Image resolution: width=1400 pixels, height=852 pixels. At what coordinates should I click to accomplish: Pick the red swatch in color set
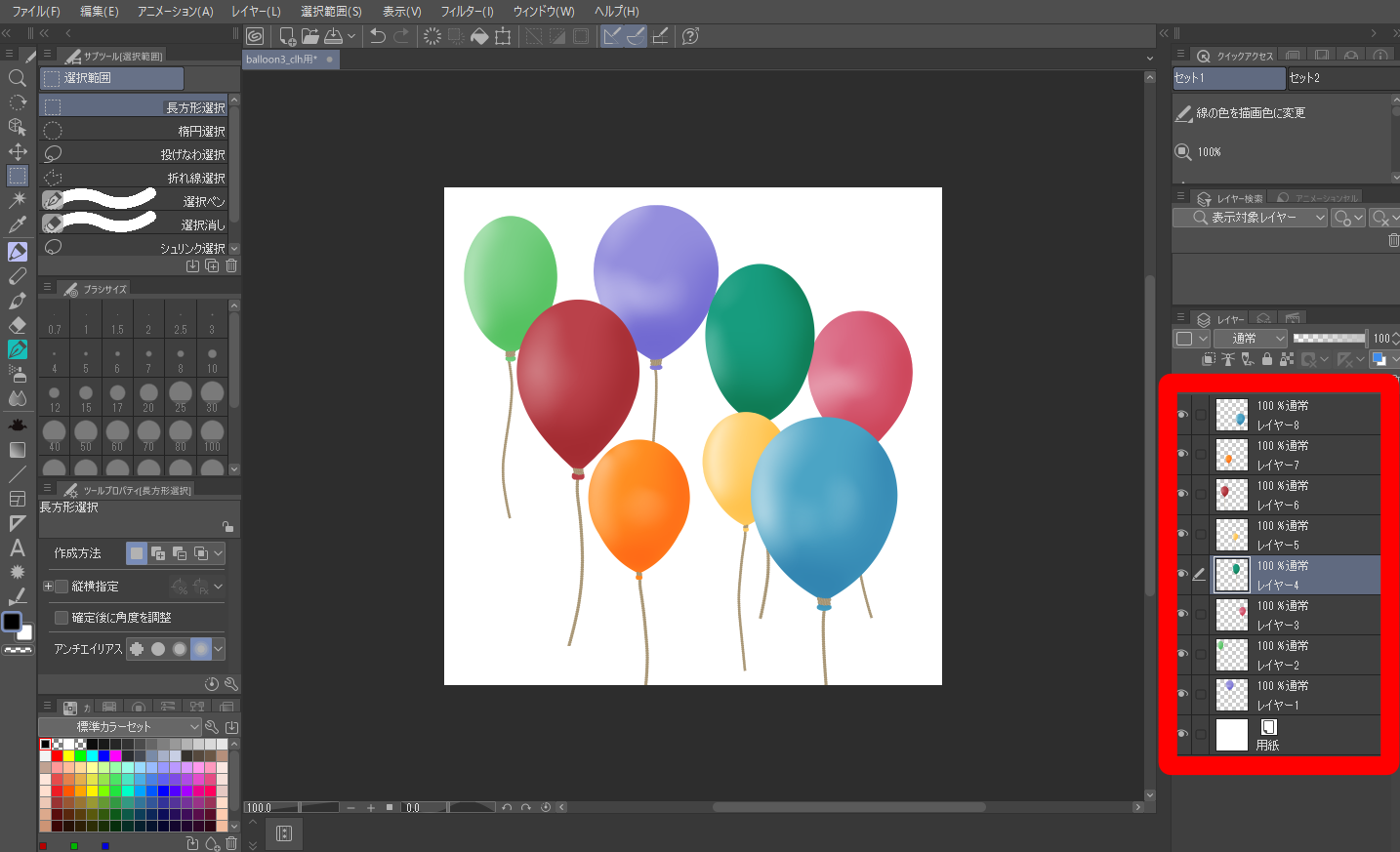click(57, 755)
